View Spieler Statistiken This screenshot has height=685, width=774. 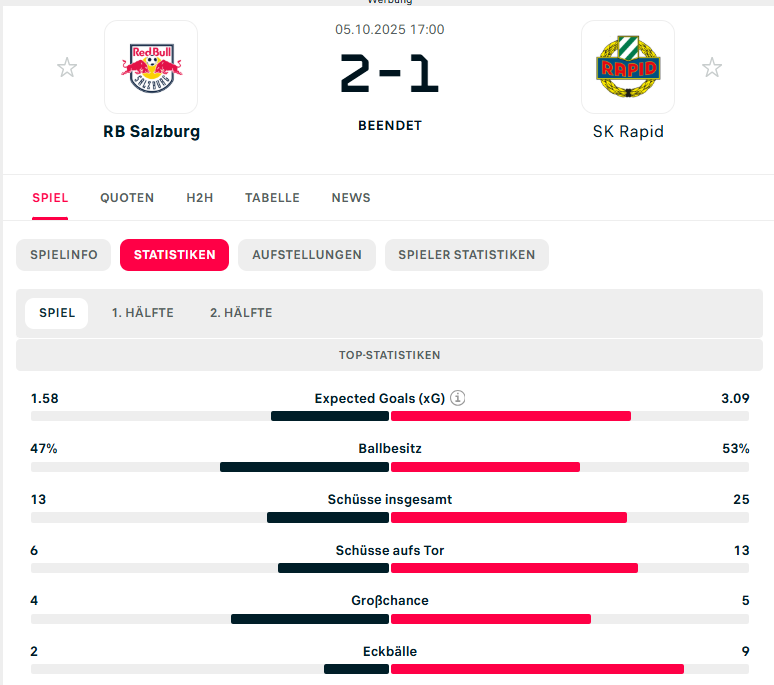click(x=466, y=255)
